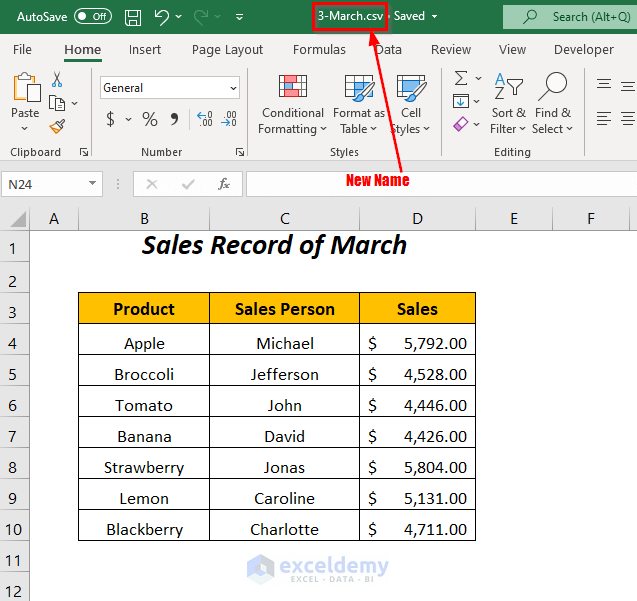Apply Percent Style number format
Viewport: 637px width, 601px height.
(150, 119)
